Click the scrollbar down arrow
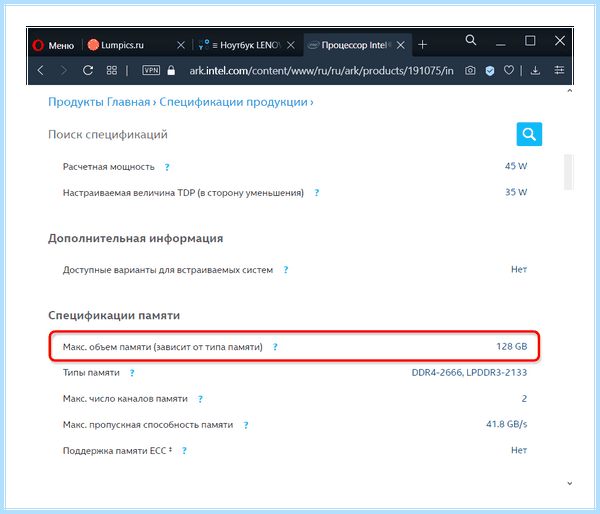Viewport: 600px width, 514px height. [569, 483]
